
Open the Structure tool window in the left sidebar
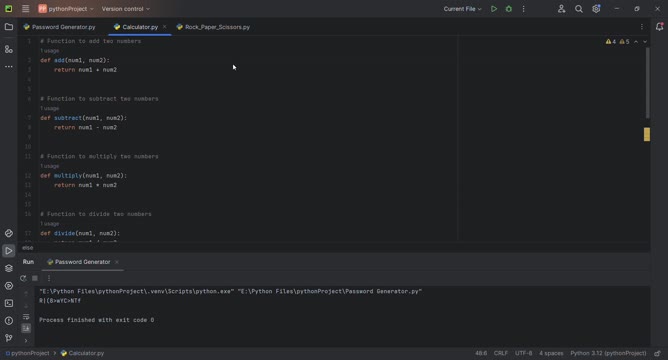[9, 49]
